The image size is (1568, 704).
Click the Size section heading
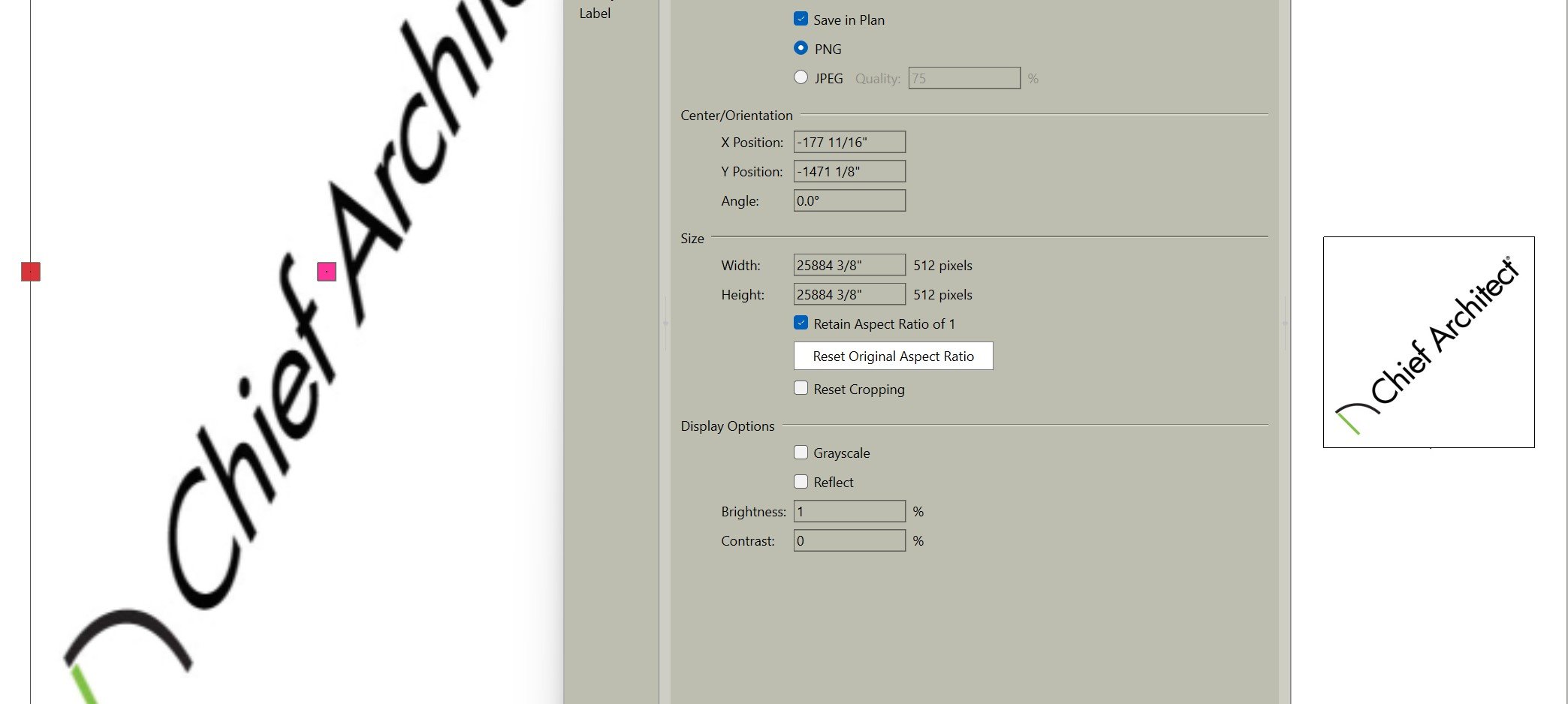pyautogui.click(x=692, y=239)
